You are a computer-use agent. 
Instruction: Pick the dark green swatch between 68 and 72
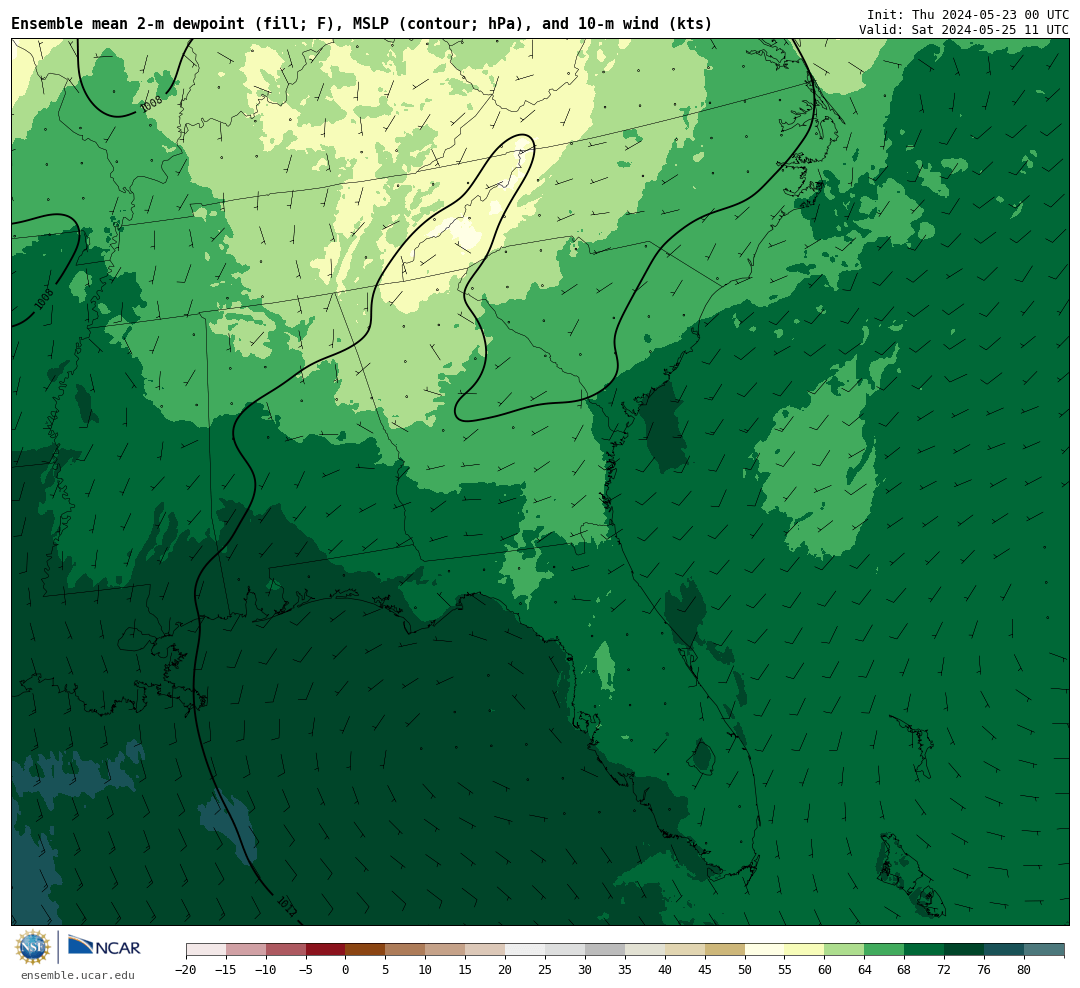point(925,950)
